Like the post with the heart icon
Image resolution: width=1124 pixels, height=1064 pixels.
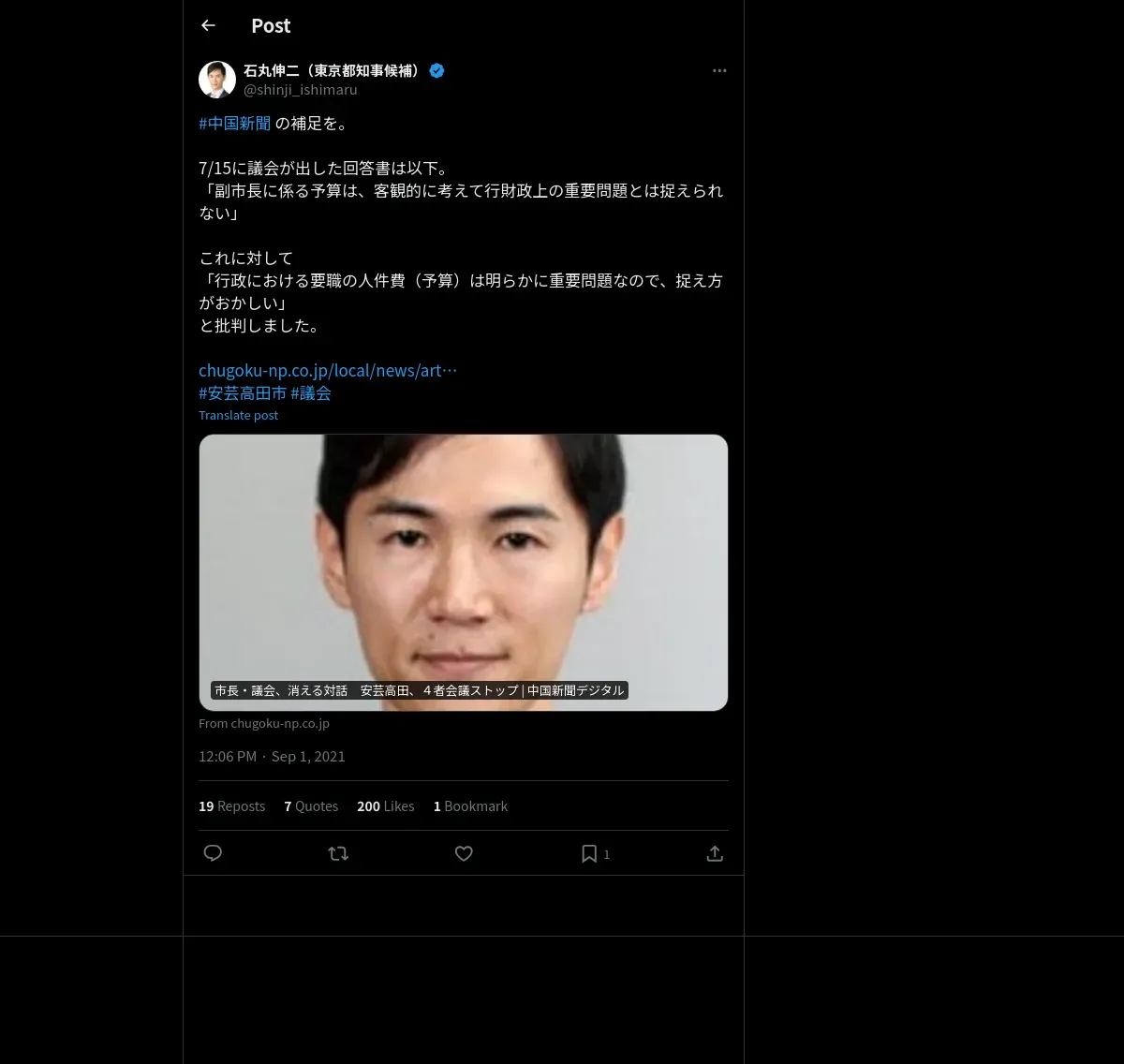pos(464,853)
